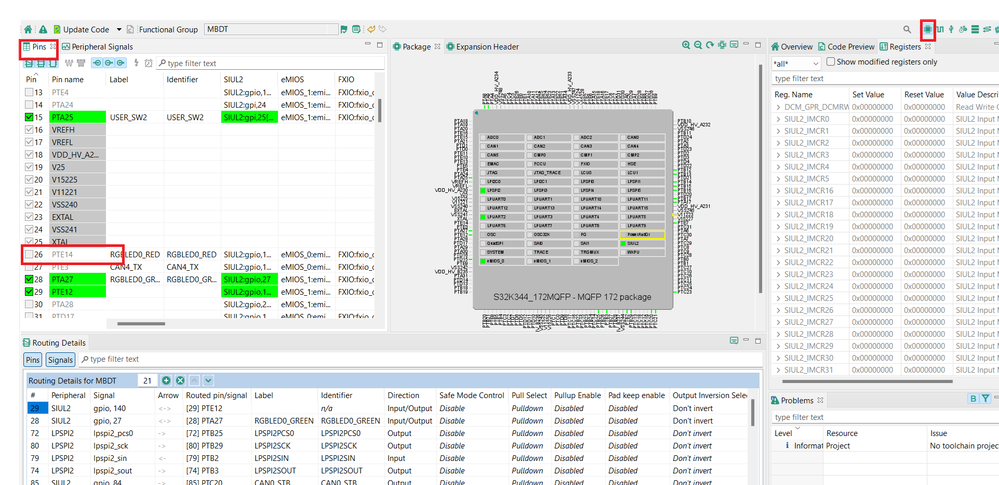The width and height of the screenshot is (999, 485).
Task: Check the checkbox for pin 13 PTE4
Action: 29,92
